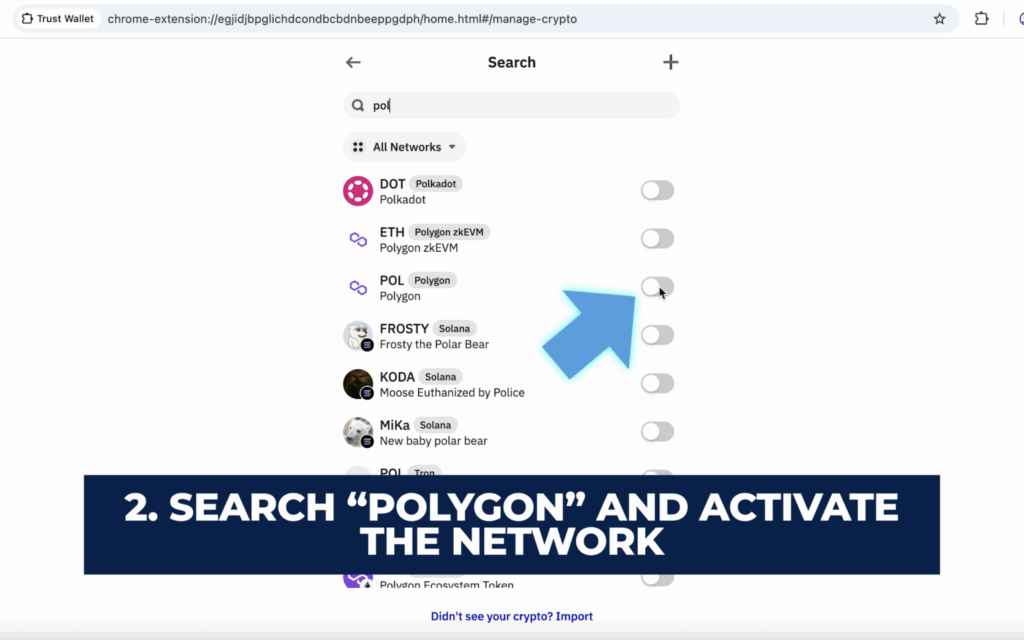Click the "Search" page title
Viewport: 1024px width, 640px height.
[511, 62]
